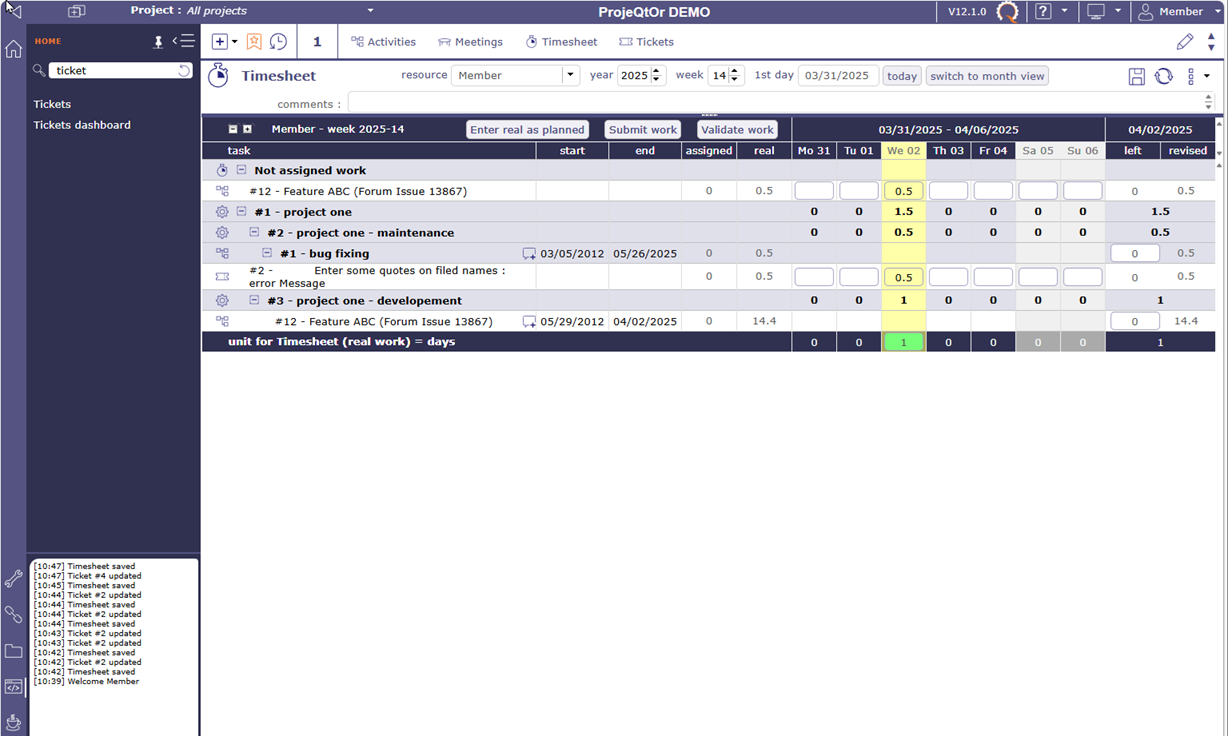The image size is (1228, 736).
Task: Click the today button
Action: coord(902,76)
